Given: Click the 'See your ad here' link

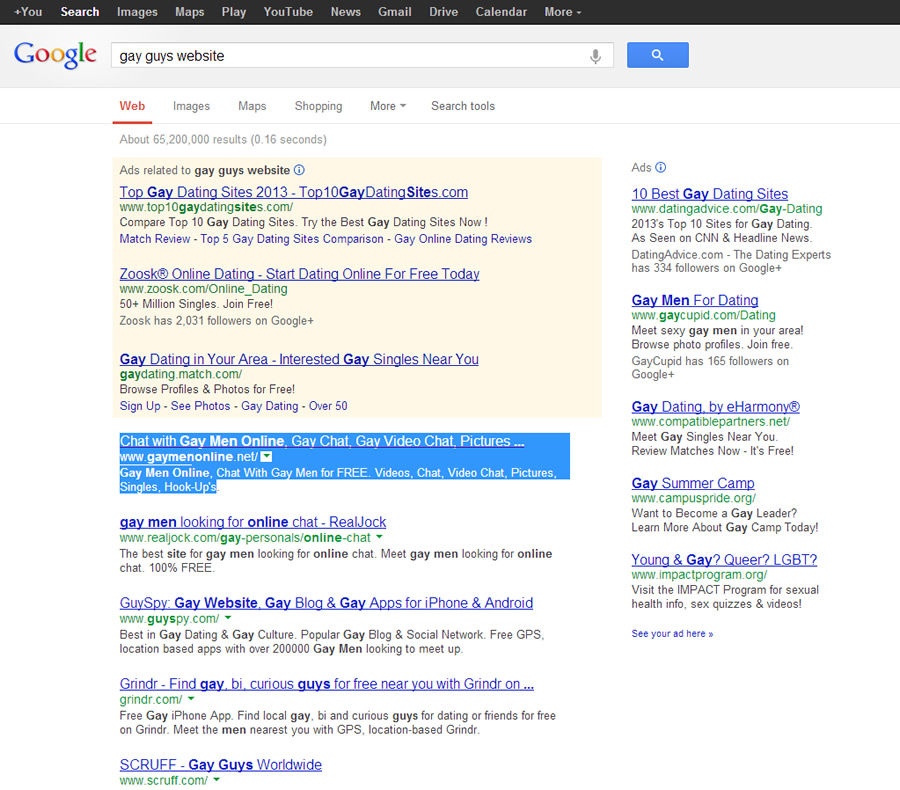Looking at the screenshot, I should [x=672, y=633].
